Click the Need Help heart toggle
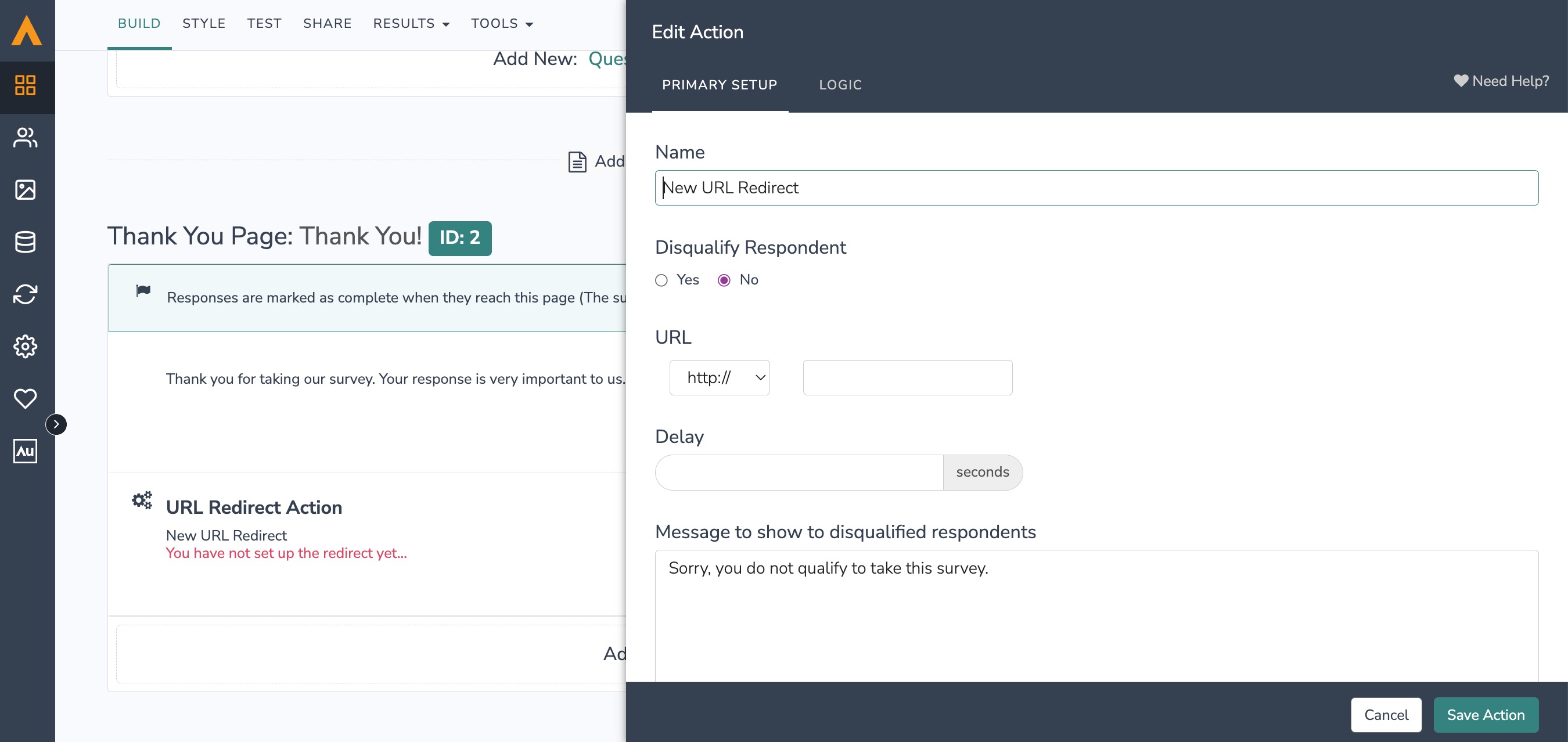 click(1461, 81)
